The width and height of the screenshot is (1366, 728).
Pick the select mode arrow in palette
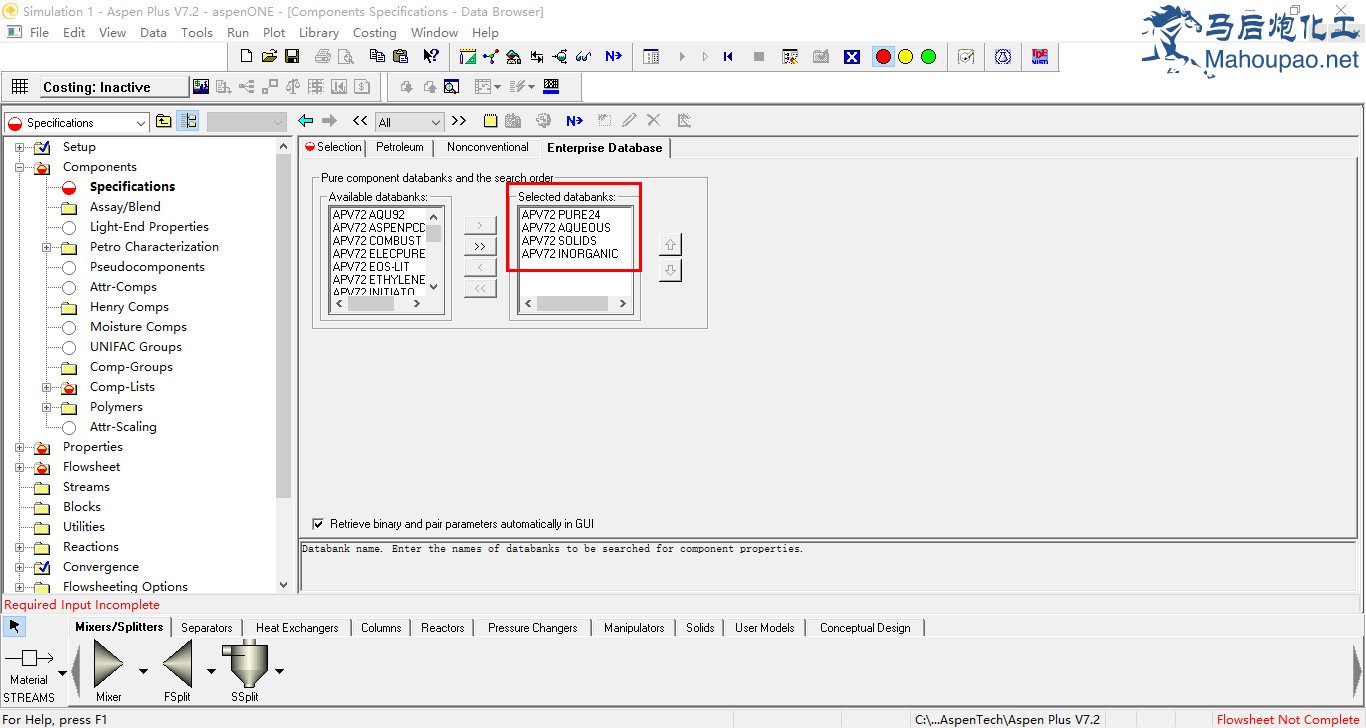coord(14,626)
